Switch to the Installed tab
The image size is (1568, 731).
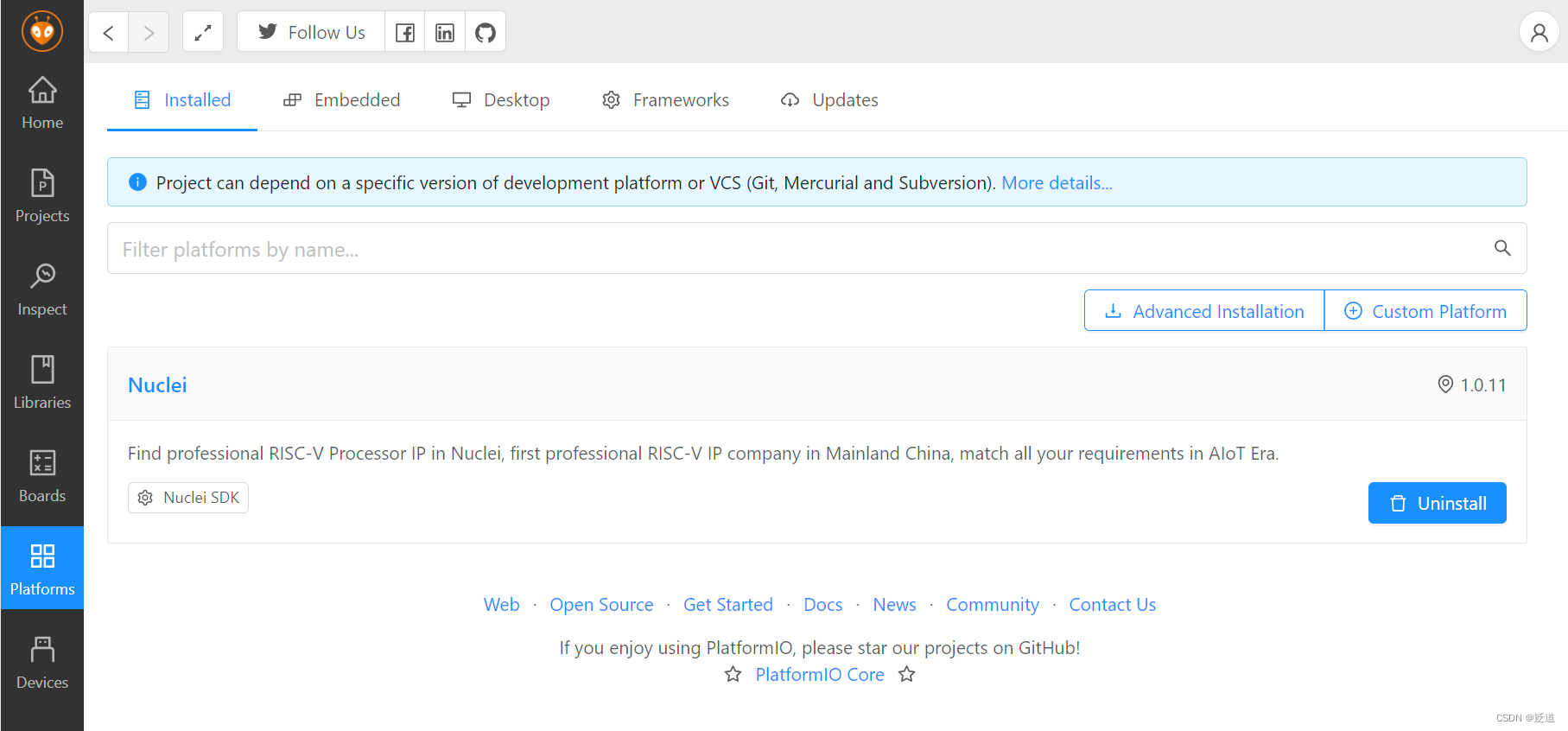pos(182,100)
